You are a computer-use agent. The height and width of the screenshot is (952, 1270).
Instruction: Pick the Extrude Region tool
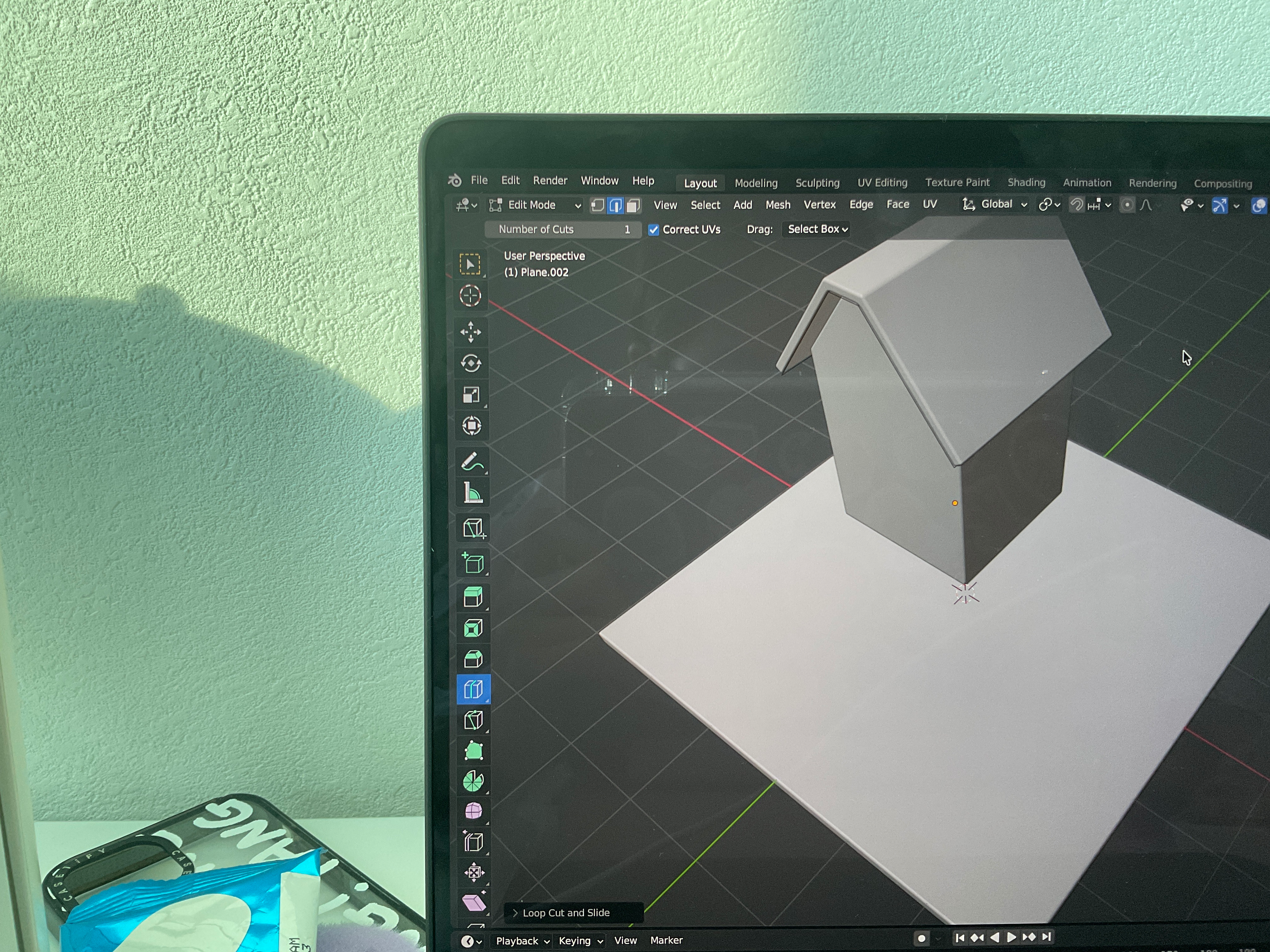coord(473,597)
